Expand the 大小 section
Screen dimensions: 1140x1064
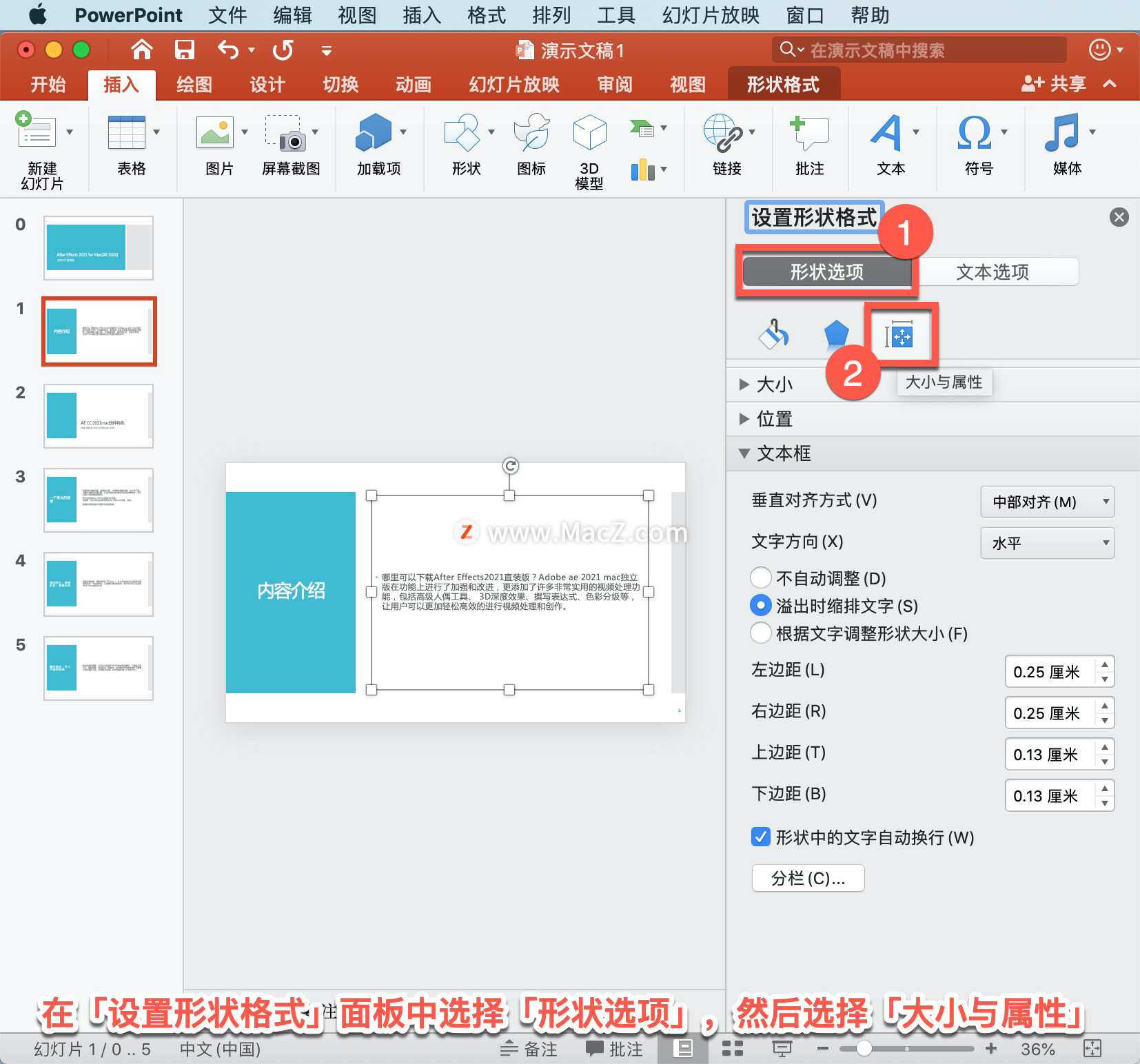[744, 385]
